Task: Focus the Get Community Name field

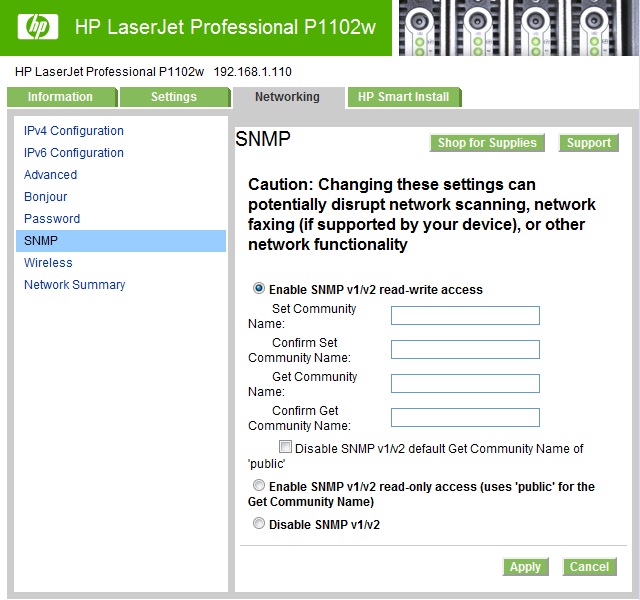Action: 465,383
